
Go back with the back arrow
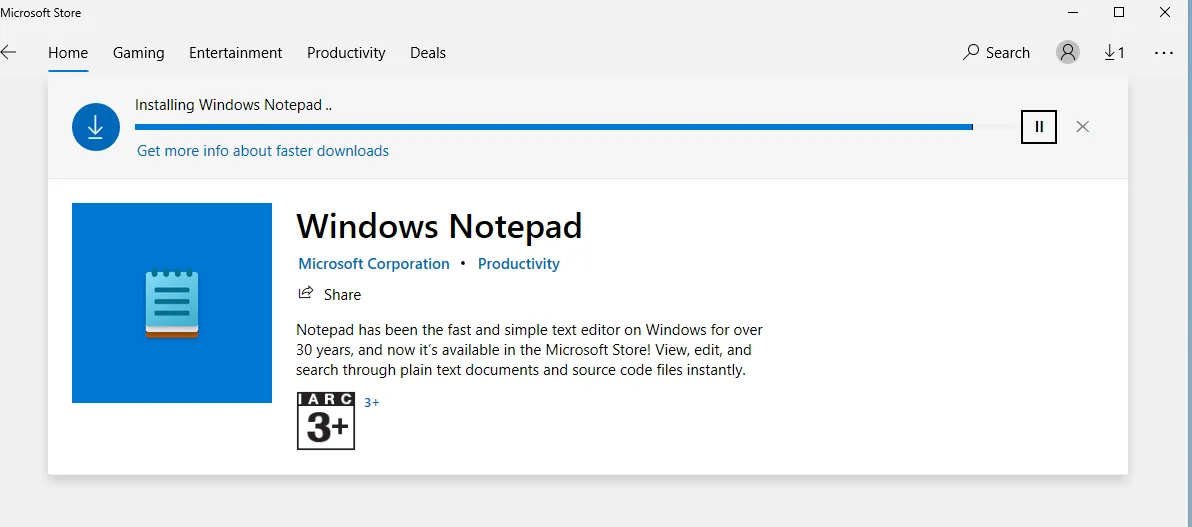[x=8, y=52]
